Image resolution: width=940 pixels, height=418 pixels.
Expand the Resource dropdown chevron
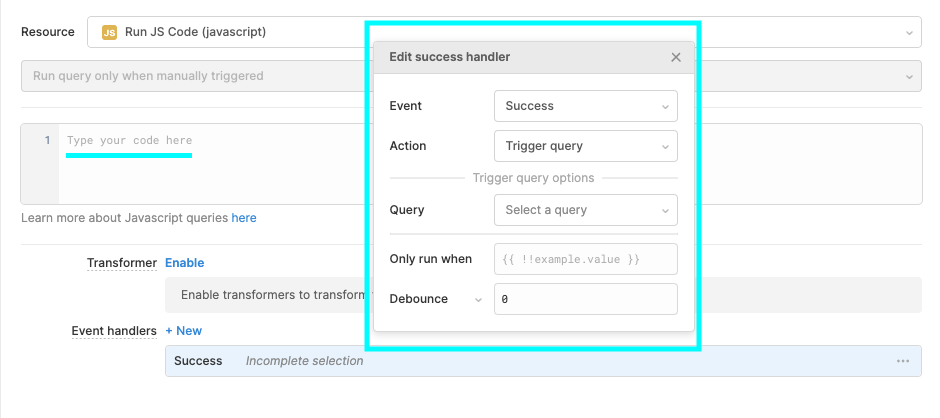click(909, 33)
